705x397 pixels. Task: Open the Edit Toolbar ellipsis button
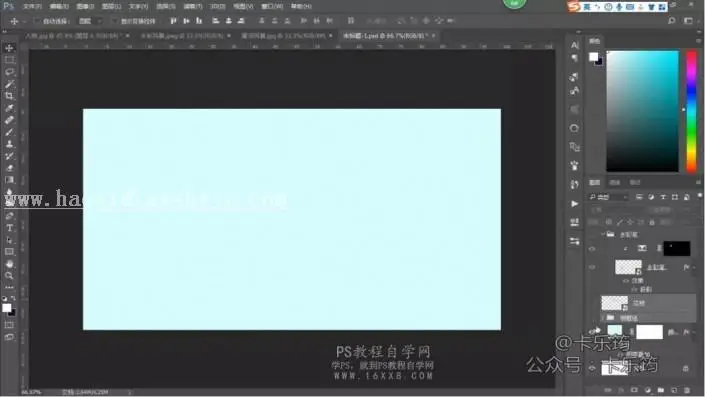coord(9,287)
